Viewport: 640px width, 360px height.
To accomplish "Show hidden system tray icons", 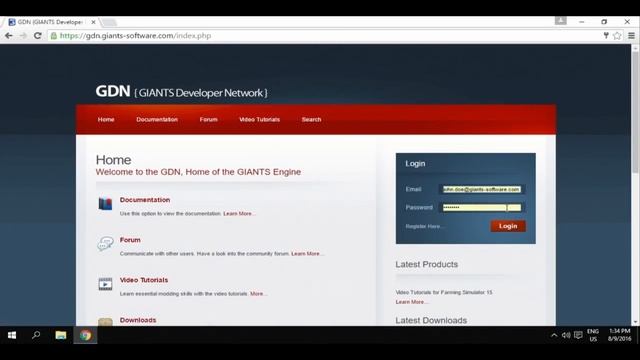I will click(x=554, y=336).
